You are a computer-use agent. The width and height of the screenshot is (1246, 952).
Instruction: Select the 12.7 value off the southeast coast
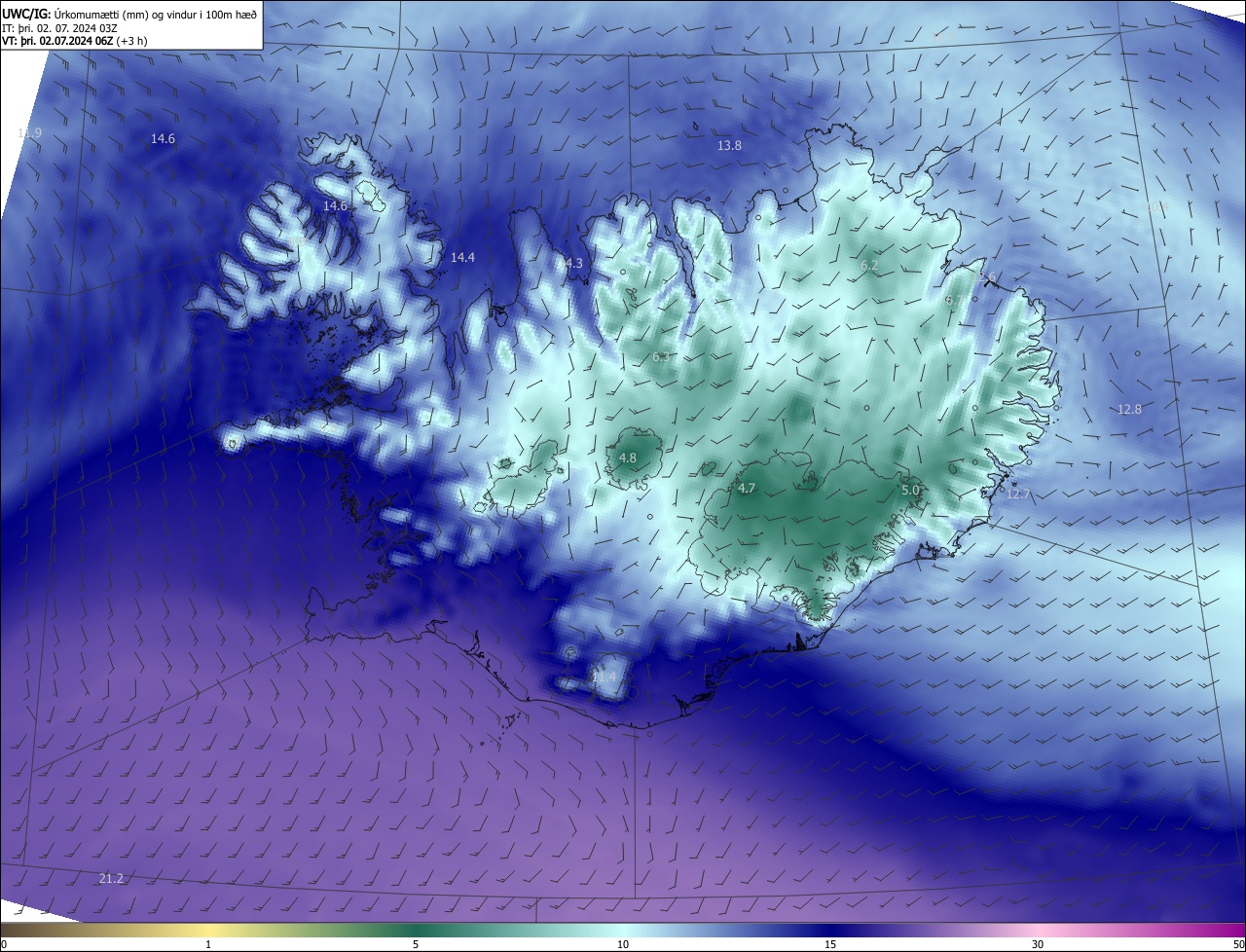pos(1017,494)
